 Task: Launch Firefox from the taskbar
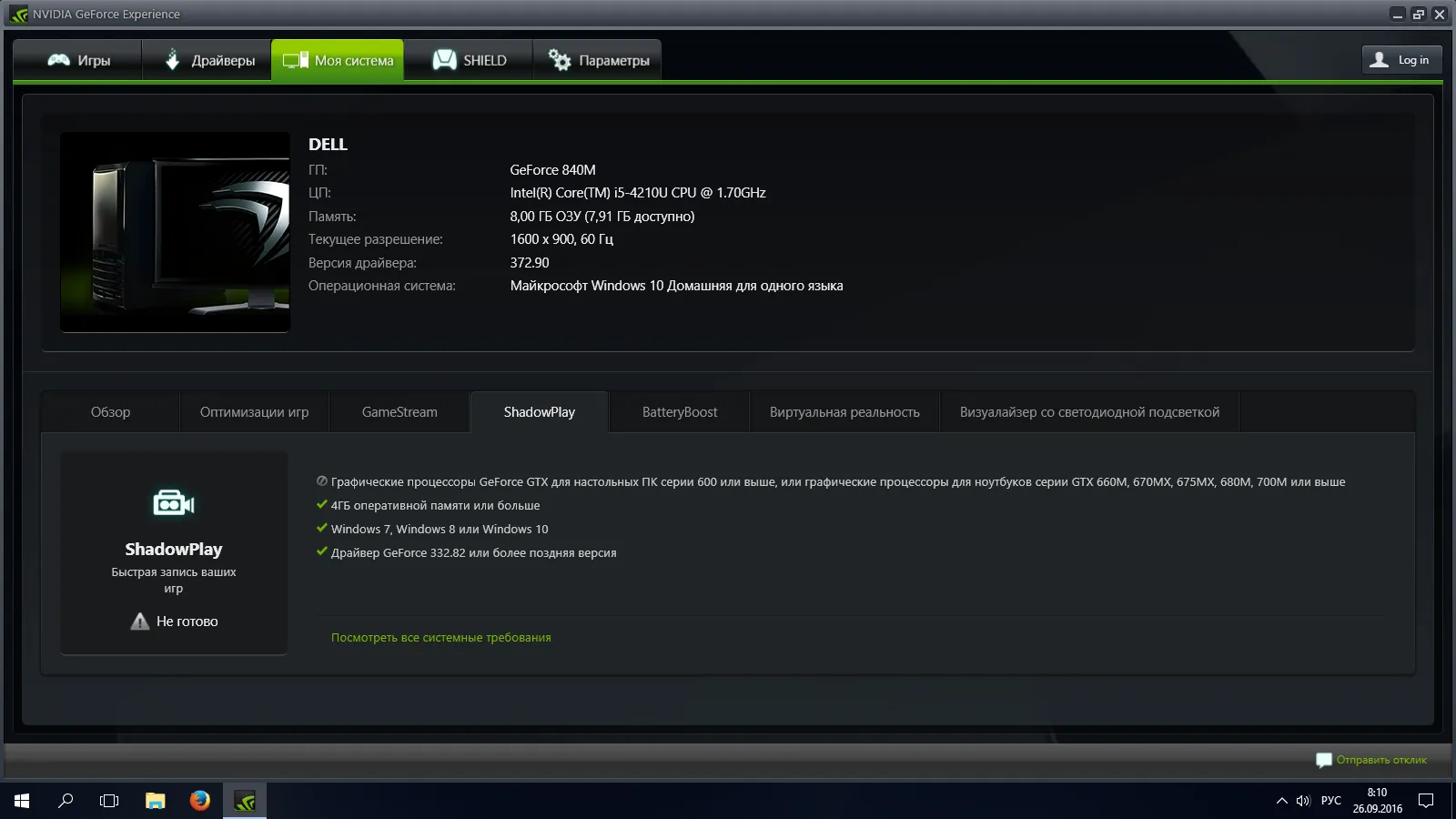(x=200, y=801)
